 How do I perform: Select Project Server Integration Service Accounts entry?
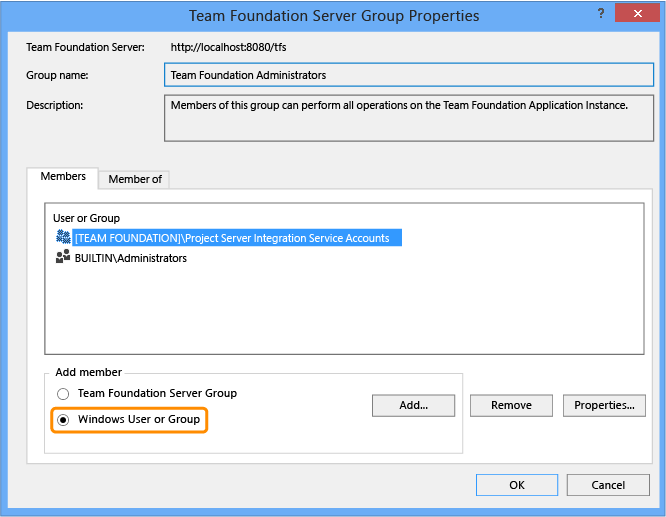coord(237,238)
